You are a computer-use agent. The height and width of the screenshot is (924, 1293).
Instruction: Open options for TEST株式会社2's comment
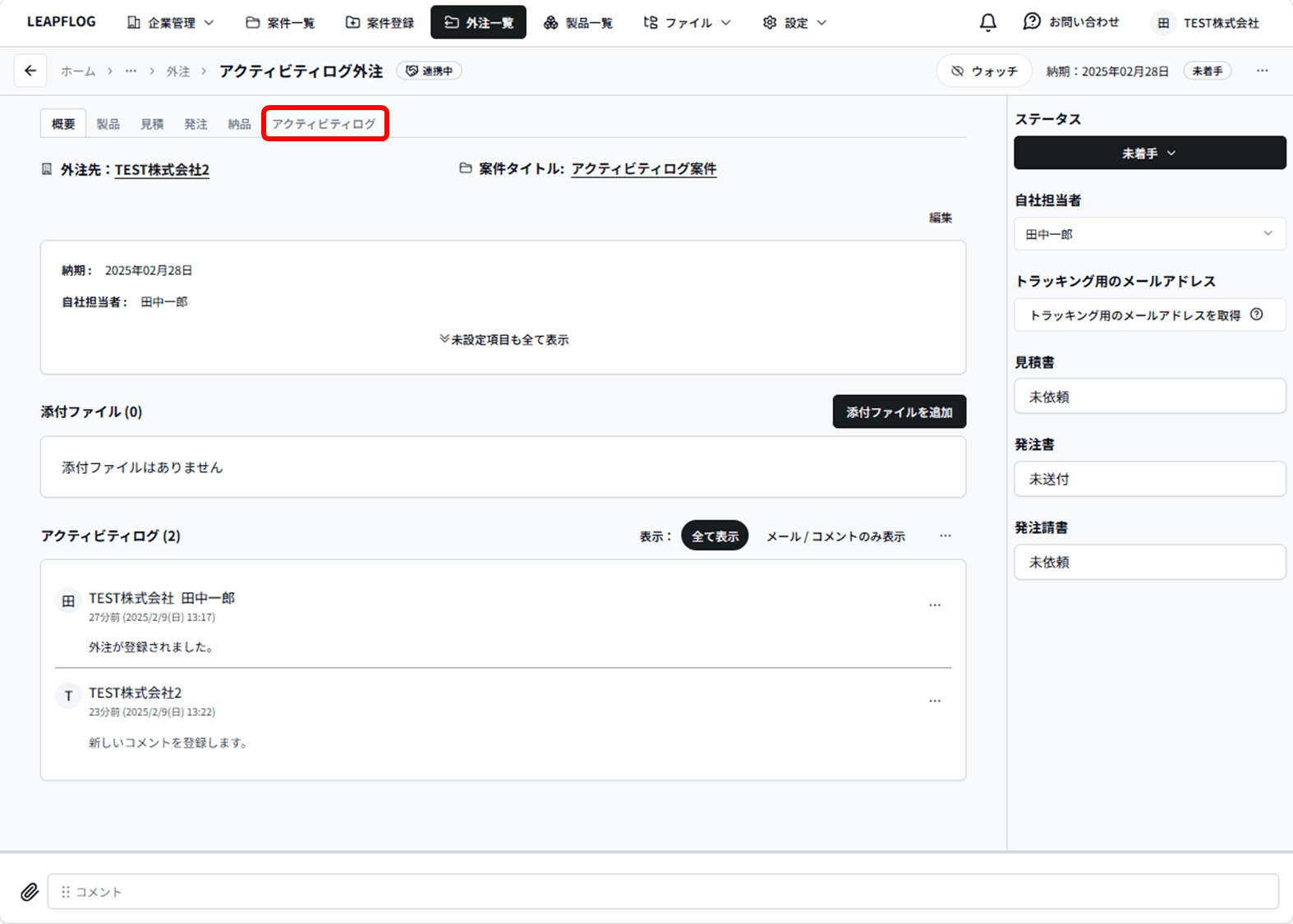click(x=934, y=701)
